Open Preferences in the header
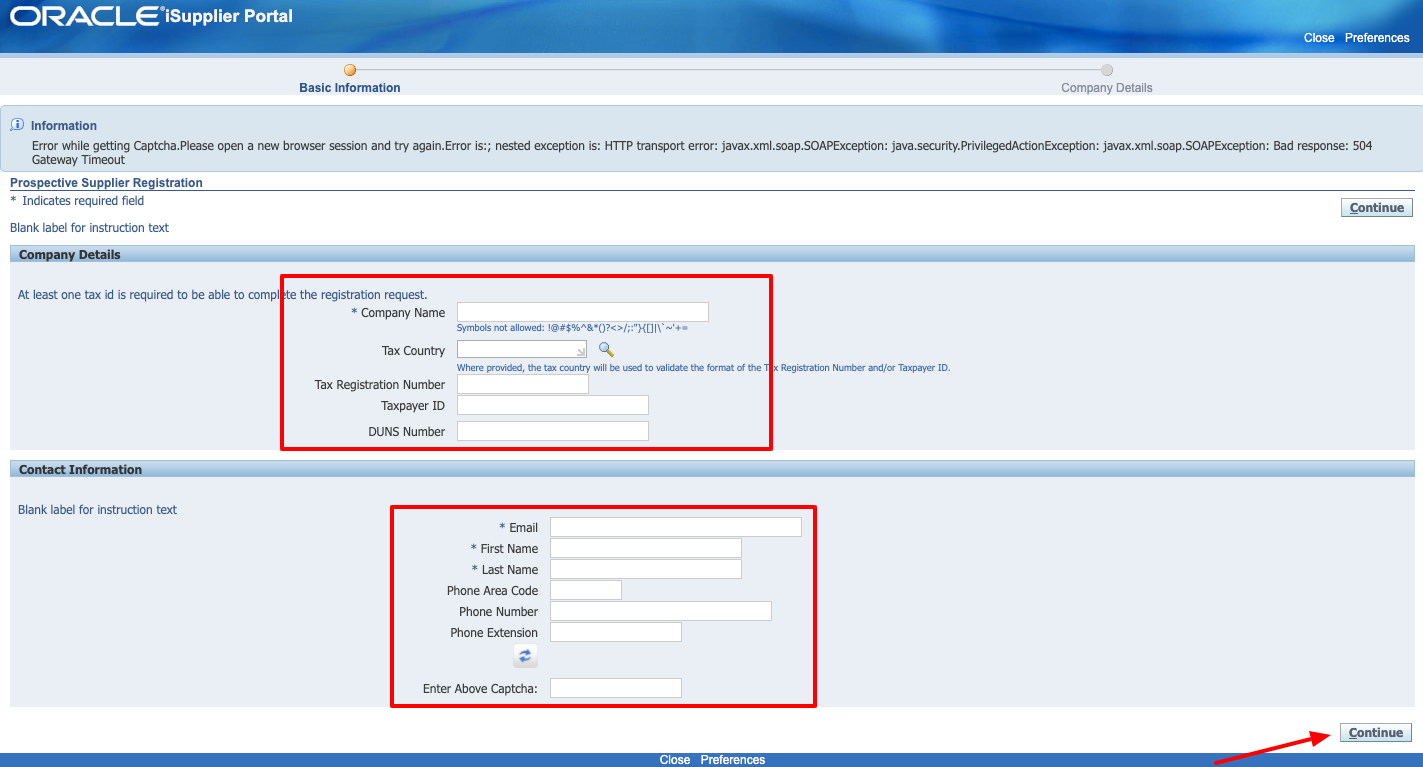 (x=1377, y=38)
